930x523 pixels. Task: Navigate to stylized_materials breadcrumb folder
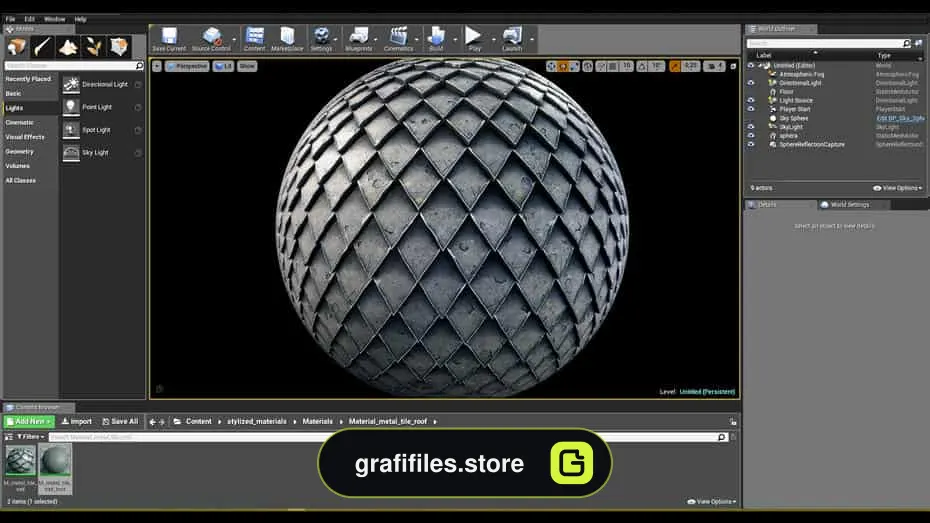point(256,422)
